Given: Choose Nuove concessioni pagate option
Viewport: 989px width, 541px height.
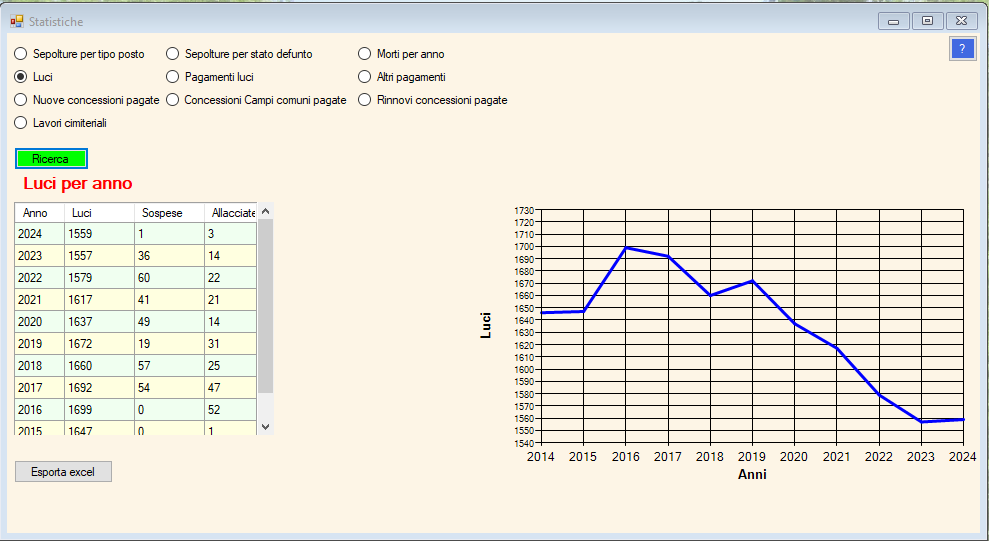Looking at the screenshot, I should [21, 100].
